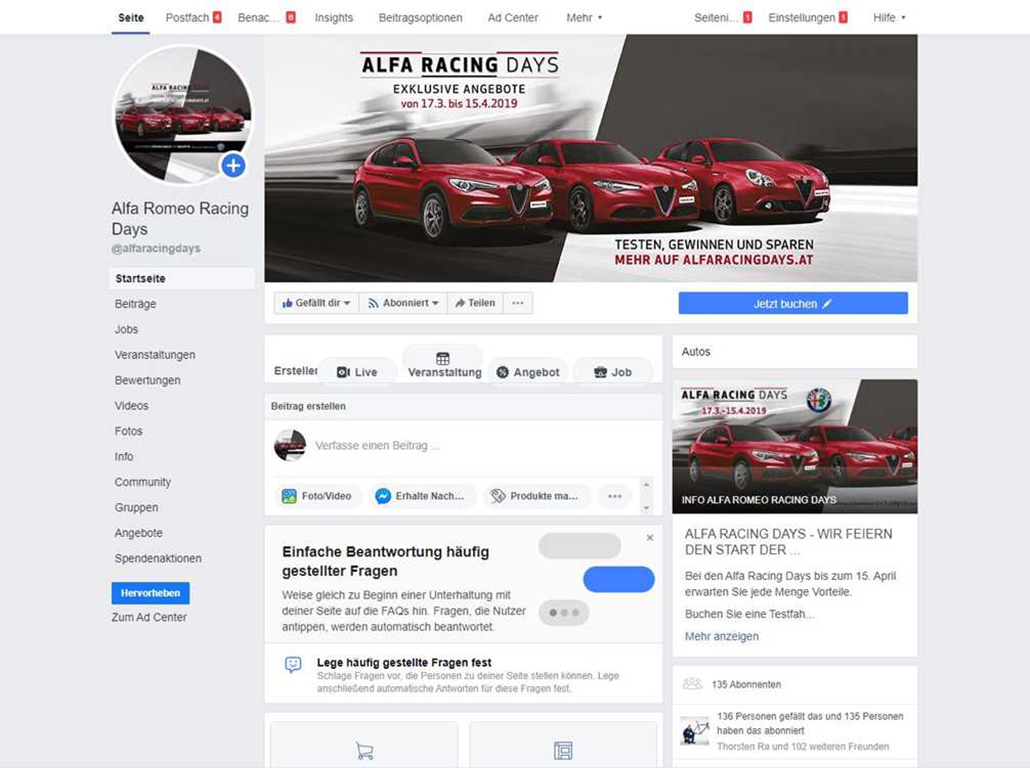The height and width of the screenshot is (768, 1030).
Task: Expand the Mehr menu in top bar
Action: 584,18
